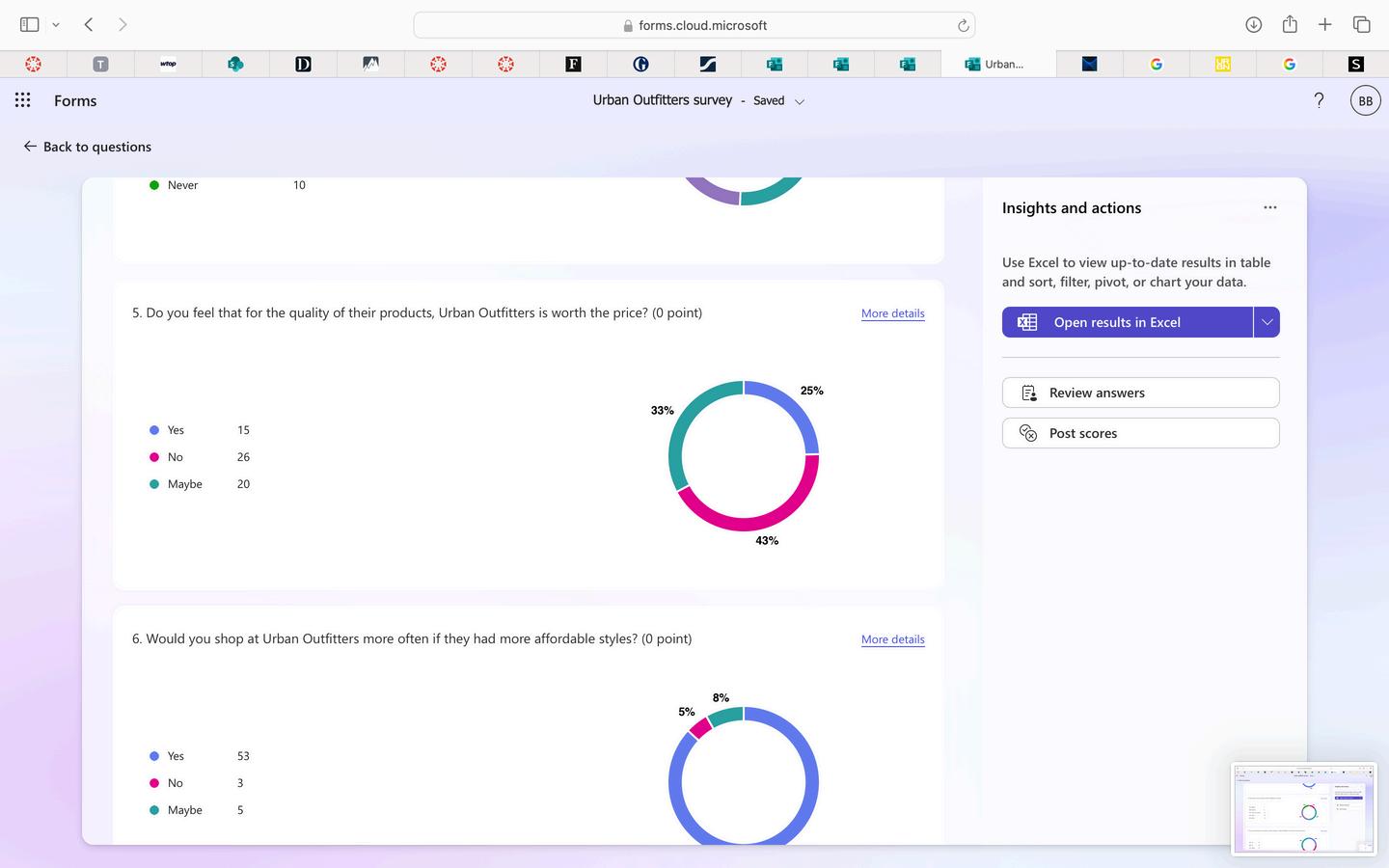The width and height of the screenshot is (1389, 868).
Task: Switch to the black D tab
Action: click(x=303, y=64)
